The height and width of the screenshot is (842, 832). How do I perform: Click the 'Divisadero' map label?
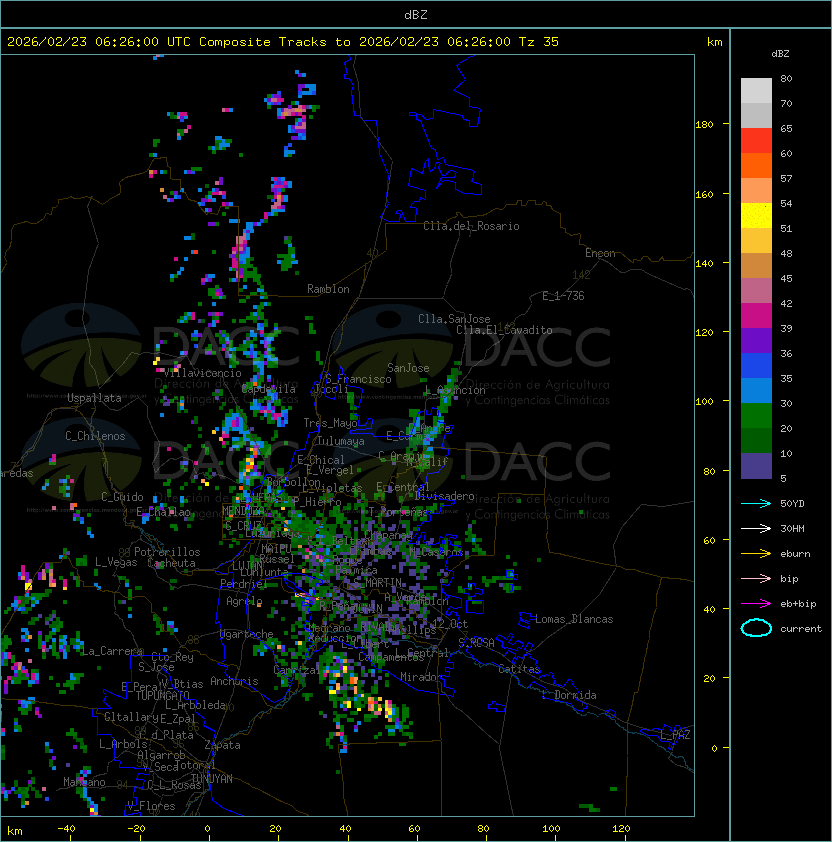point(445,496)
